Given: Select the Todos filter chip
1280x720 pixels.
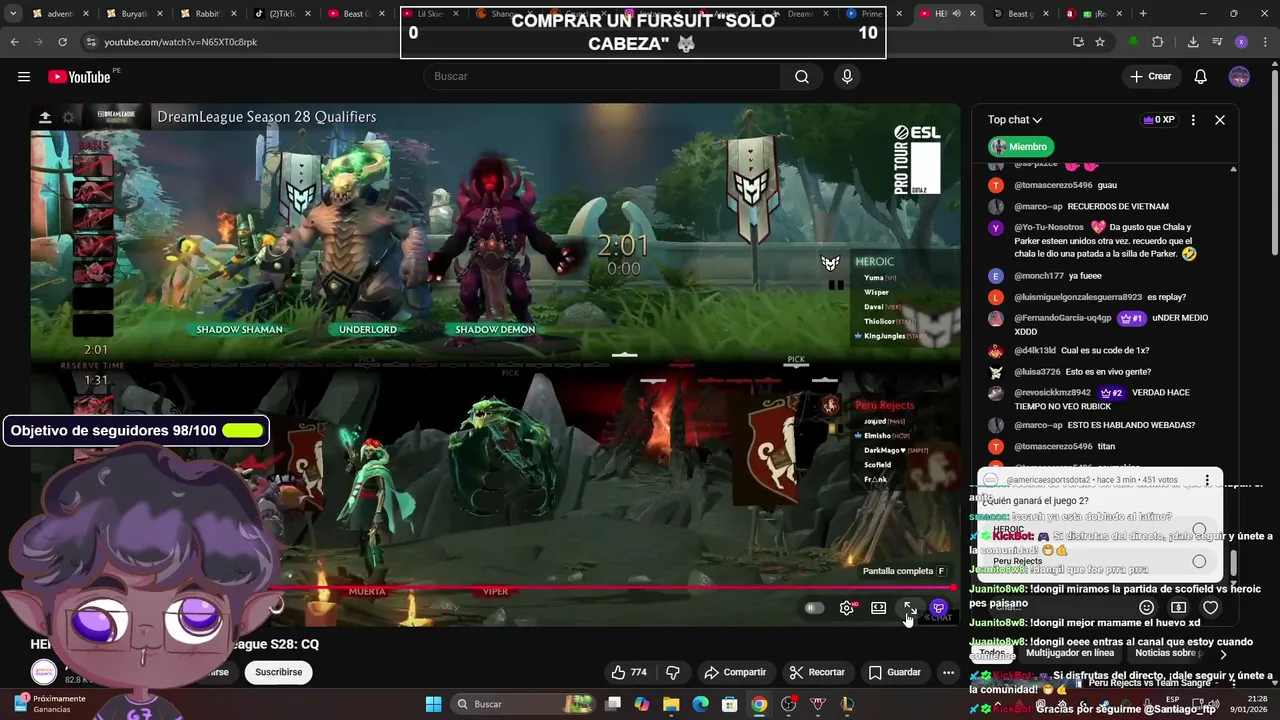Looking at the screenshot, I should point(992,653).
